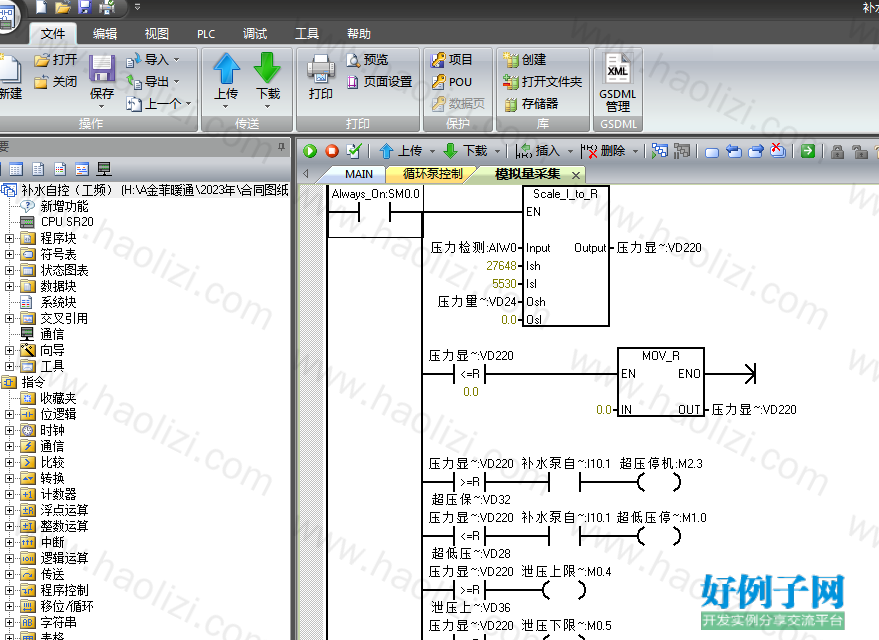
Task: Click the green Run PLC icon
Action: pos(310,151)
